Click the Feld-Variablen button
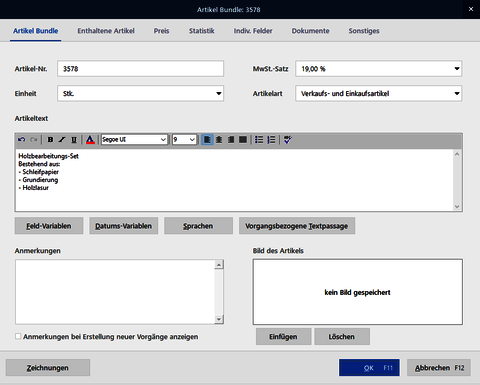 pyautogui.click(x=49, y=226)
